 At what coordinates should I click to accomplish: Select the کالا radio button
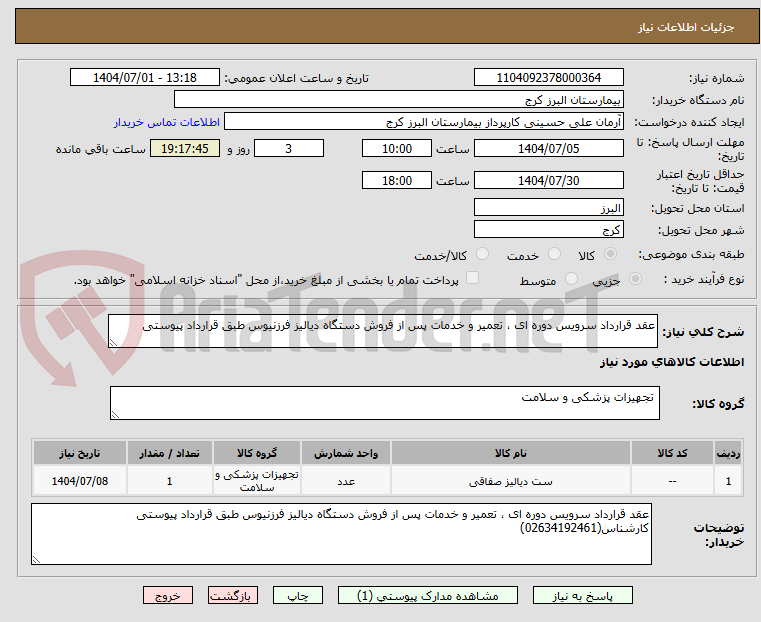610,254
